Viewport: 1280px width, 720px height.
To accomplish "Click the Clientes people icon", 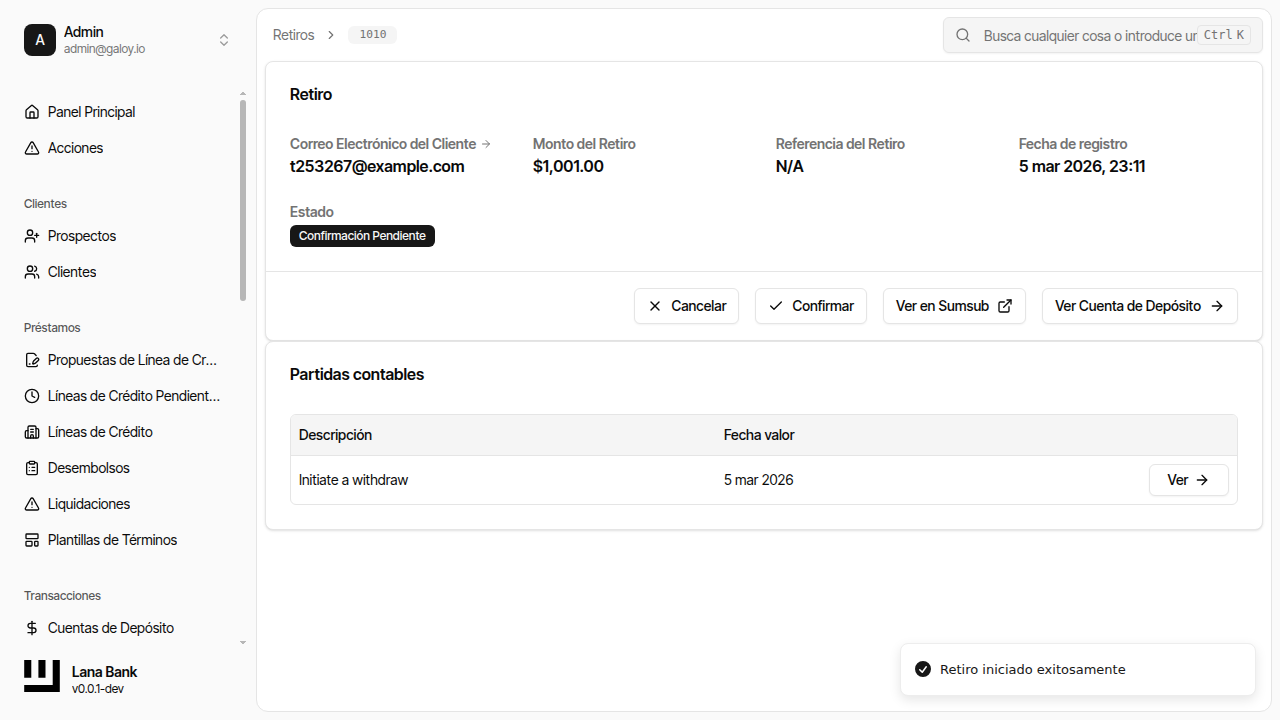I will (x=32, y=272).
